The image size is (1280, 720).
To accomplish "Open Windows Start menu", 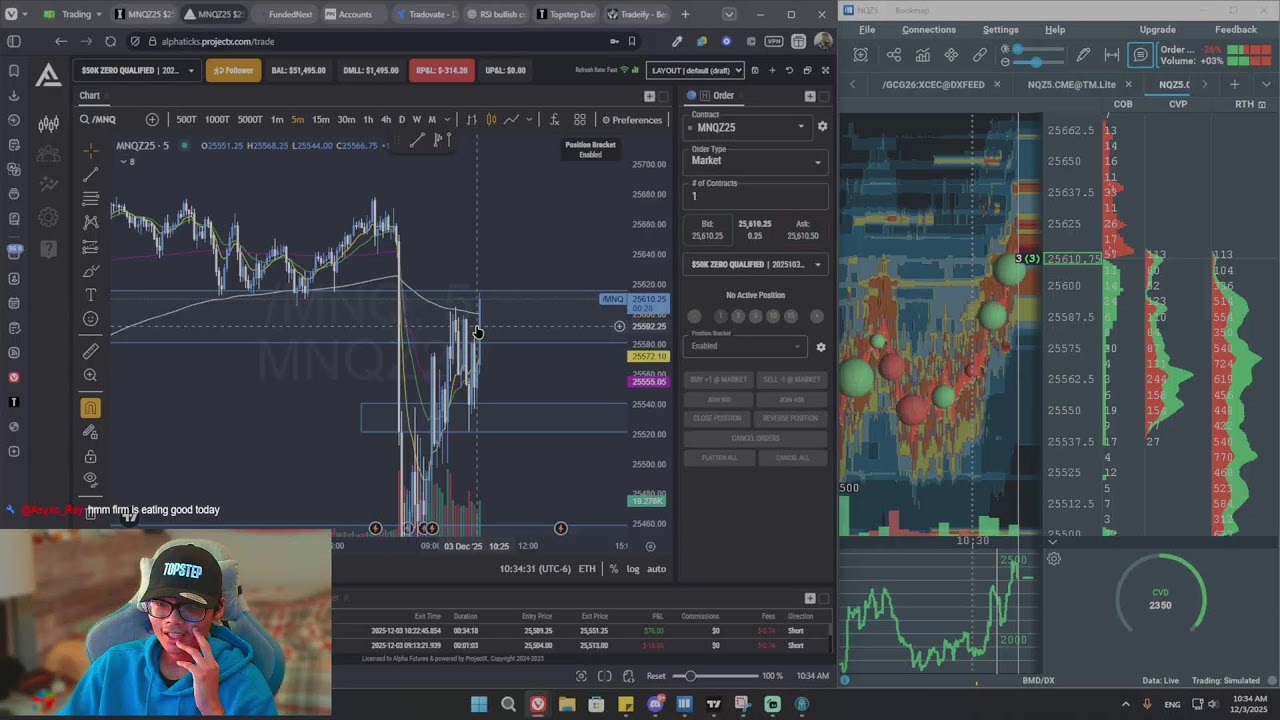I will (479, 704).
